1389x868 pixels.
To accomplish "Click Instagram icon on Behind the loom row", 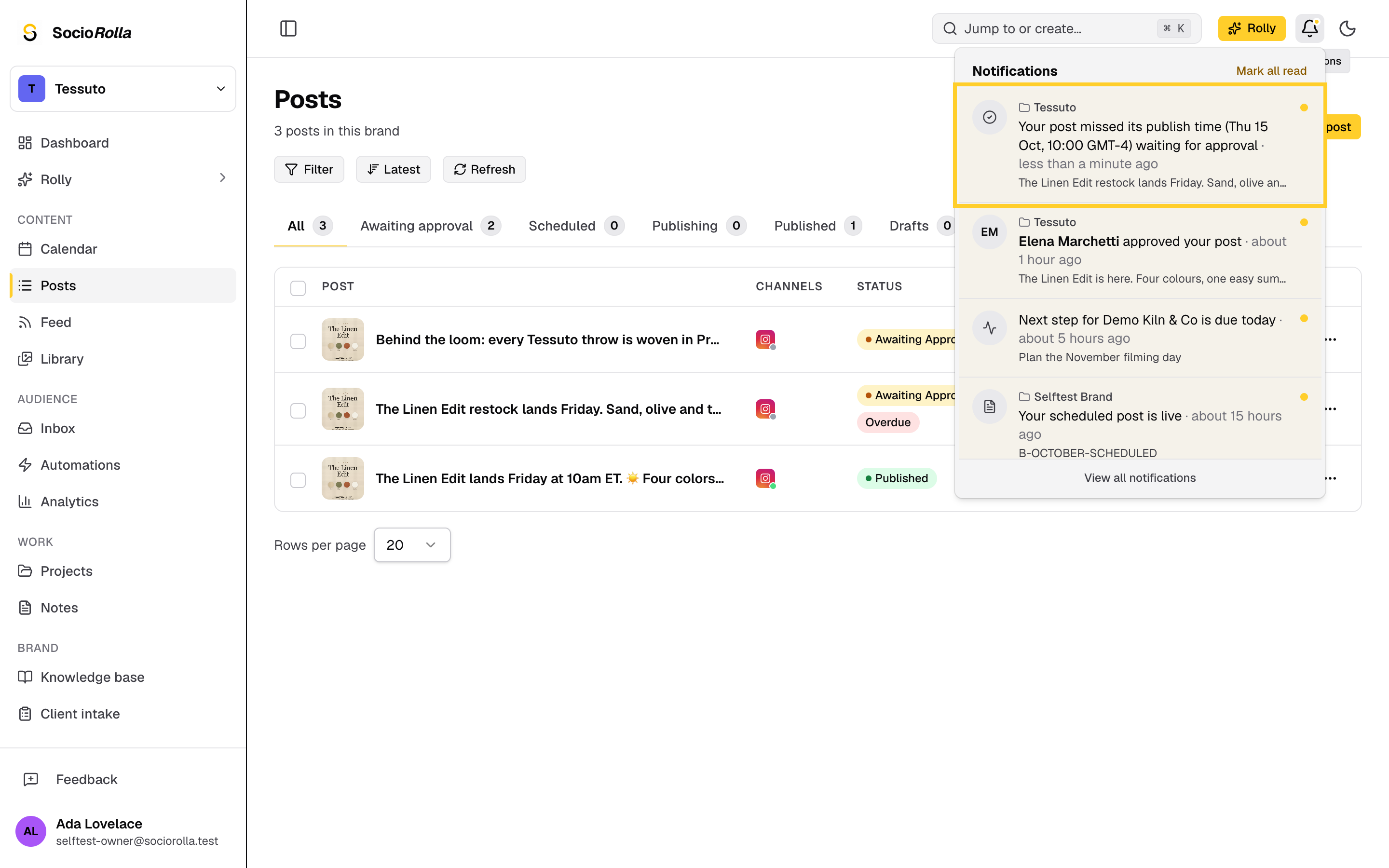I will (765, 339).
